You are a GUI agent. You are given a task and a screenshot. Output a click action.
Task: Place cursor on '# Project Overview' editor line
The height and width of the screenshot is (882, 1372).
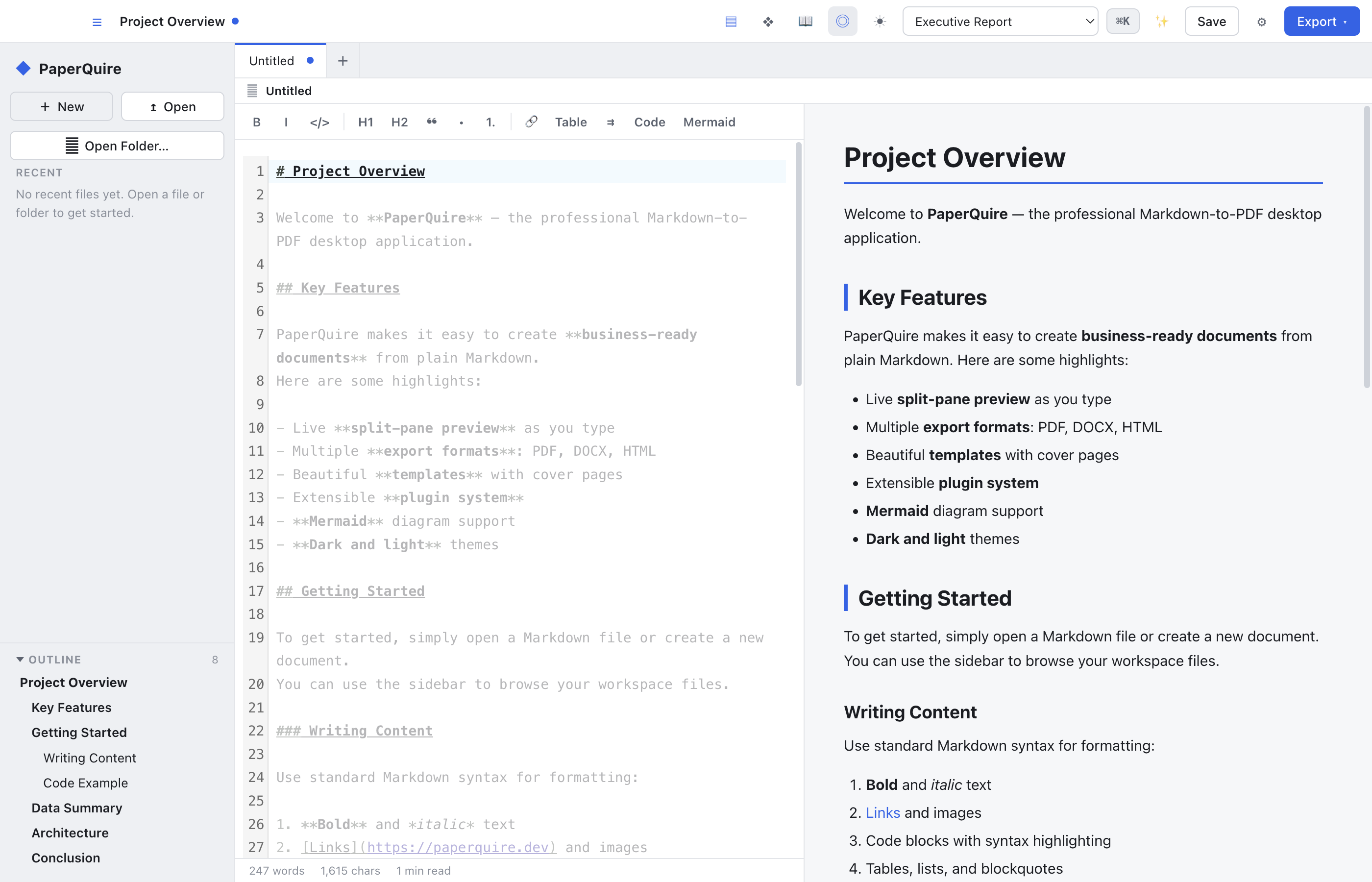(350, 171)
